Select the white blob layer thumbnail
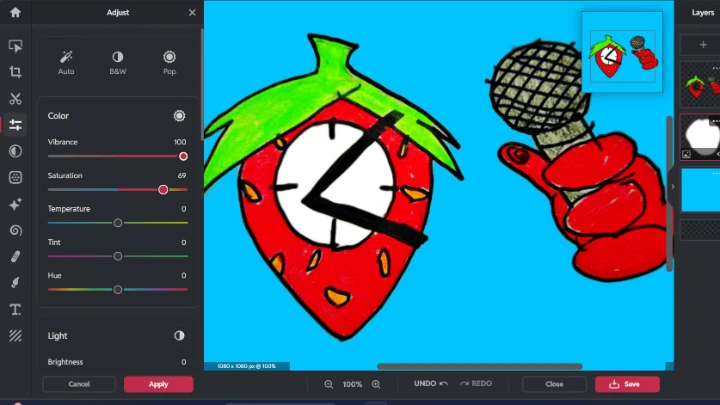720x405 pixels. click(x=701, y=137)
